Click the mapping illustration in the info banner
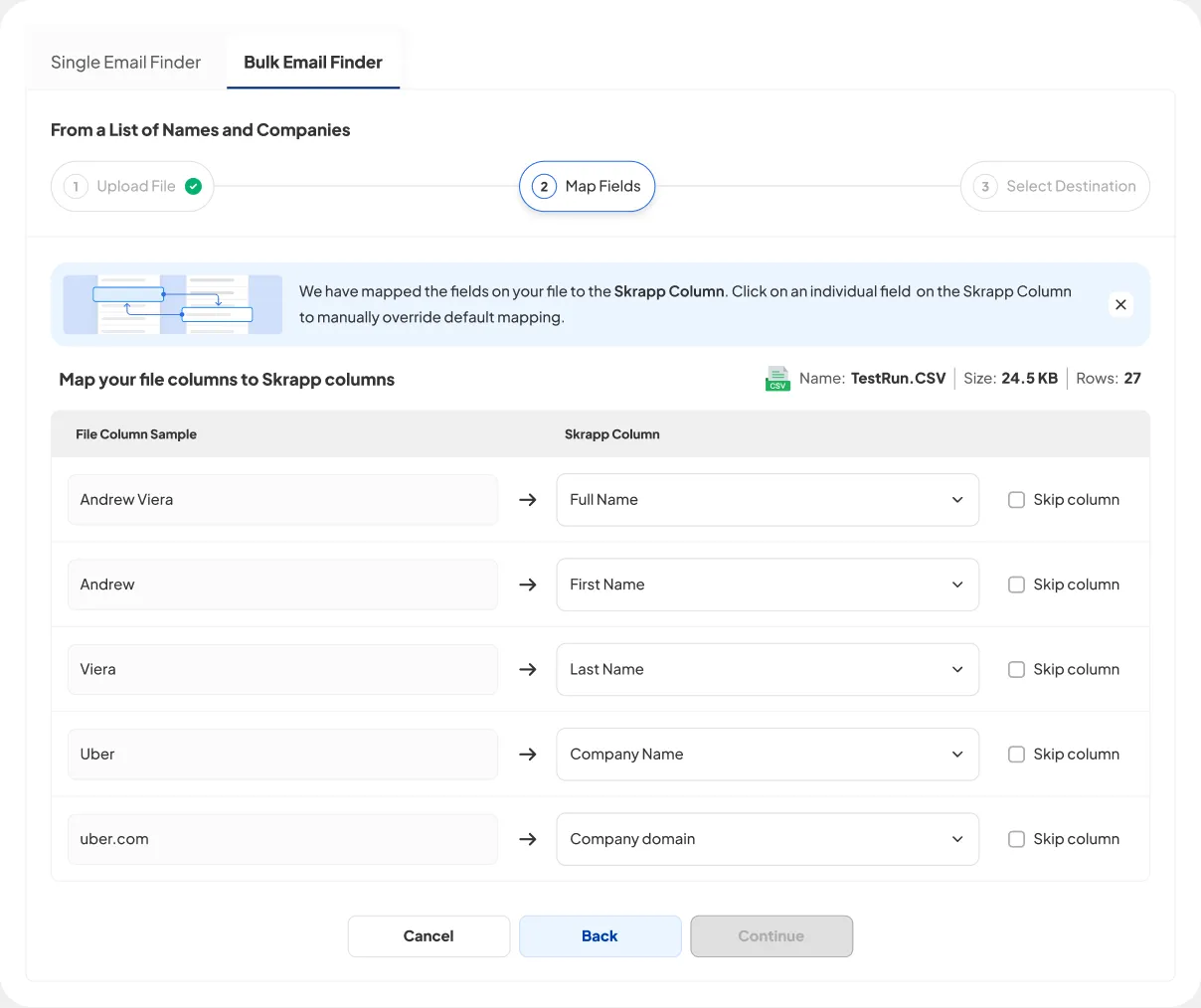Screen dimensions: 1201x1008 tap(173, 304)
